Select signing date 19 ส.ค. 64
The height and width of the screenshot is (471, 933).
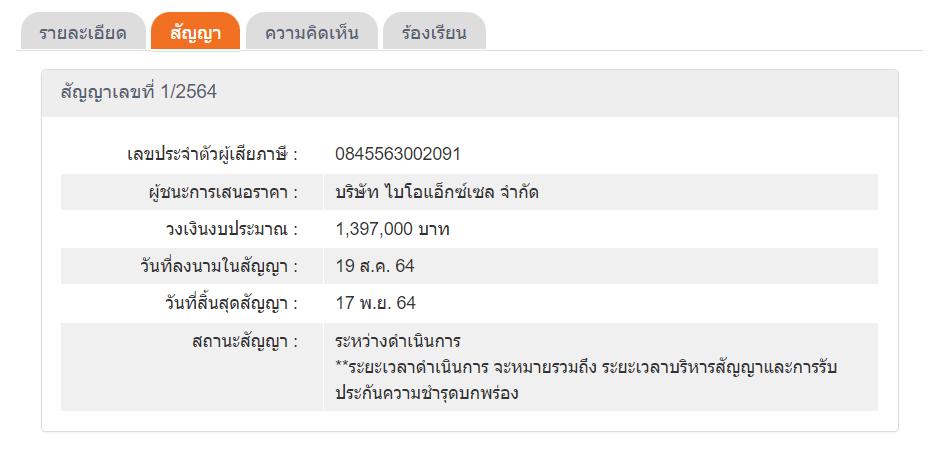375,266
